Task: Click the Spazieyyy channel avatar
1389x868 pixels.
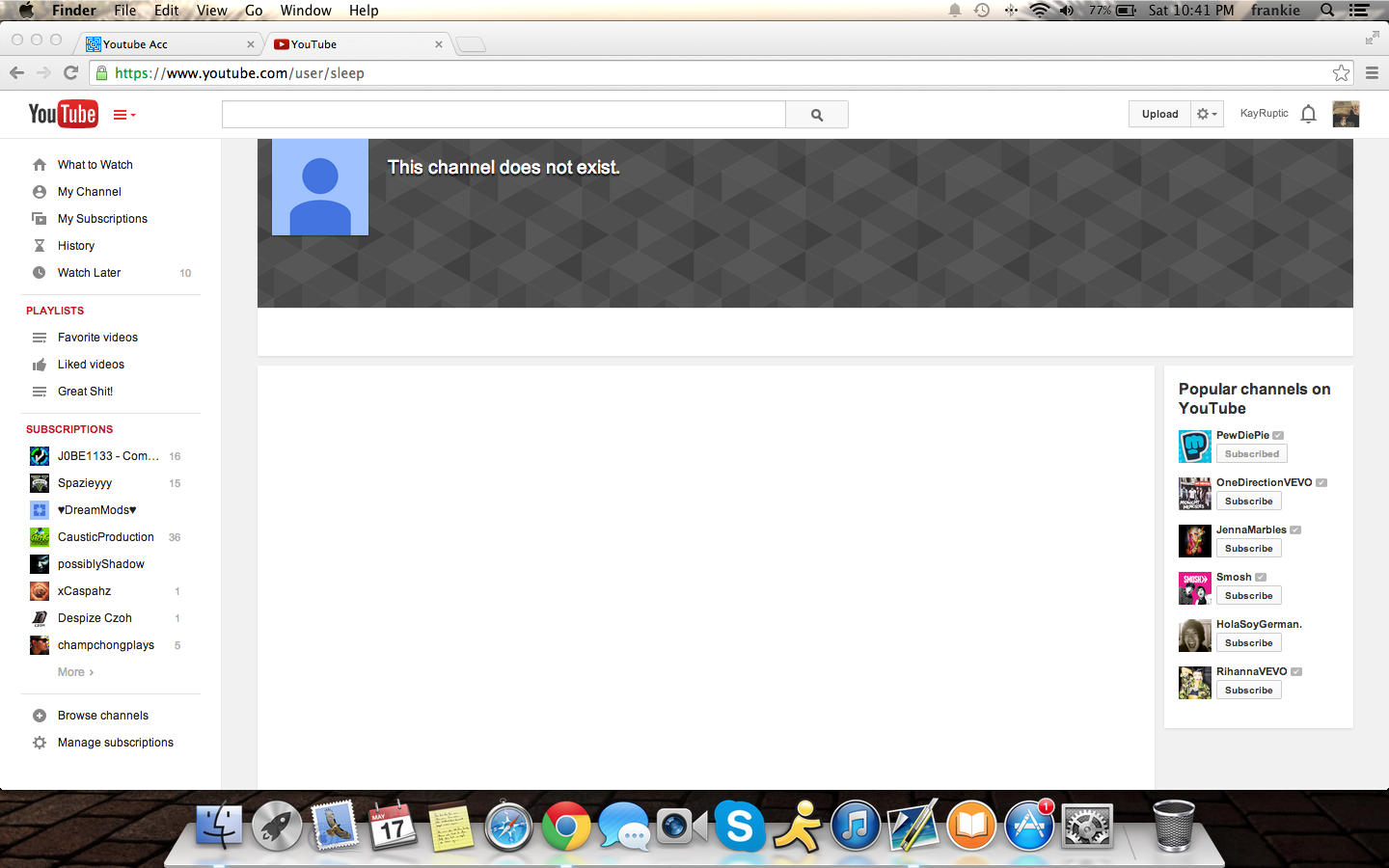Action: coord(40,483)
